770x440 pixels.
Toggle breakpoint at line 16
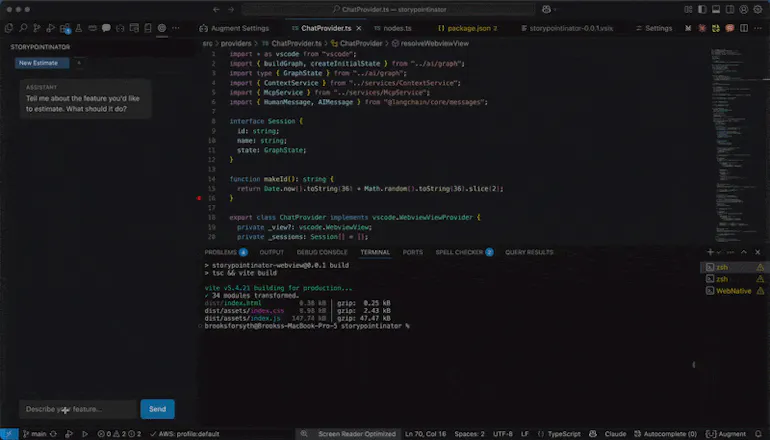click(199, 198)
